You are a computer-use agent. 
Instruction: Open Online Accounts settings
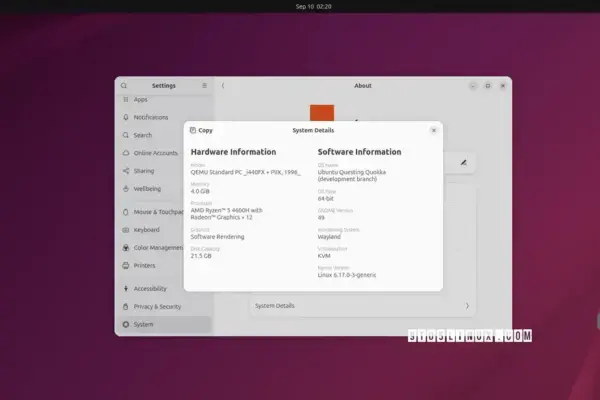tap(164, 153)
